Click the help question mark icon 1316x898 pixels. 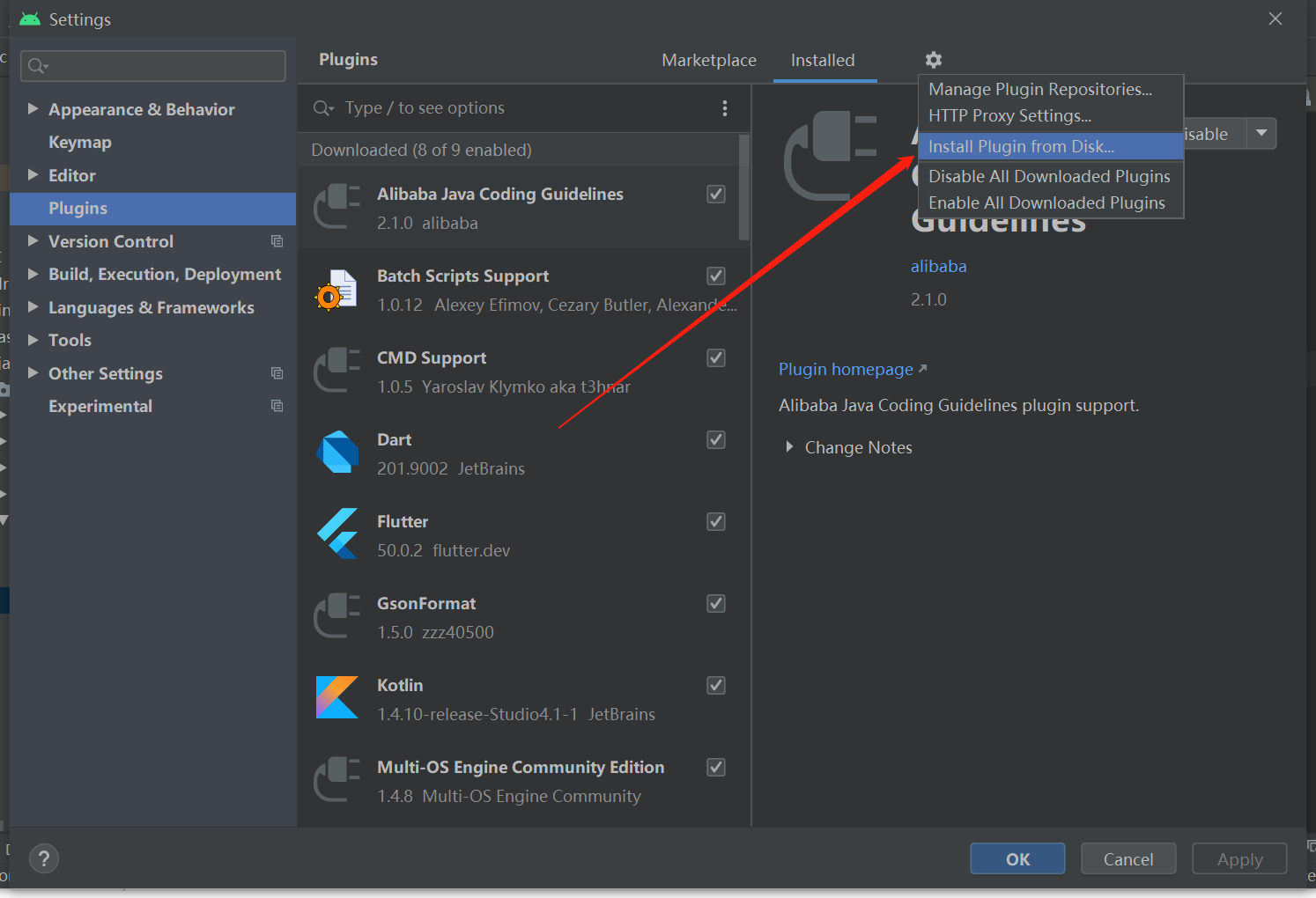[44, 859]
